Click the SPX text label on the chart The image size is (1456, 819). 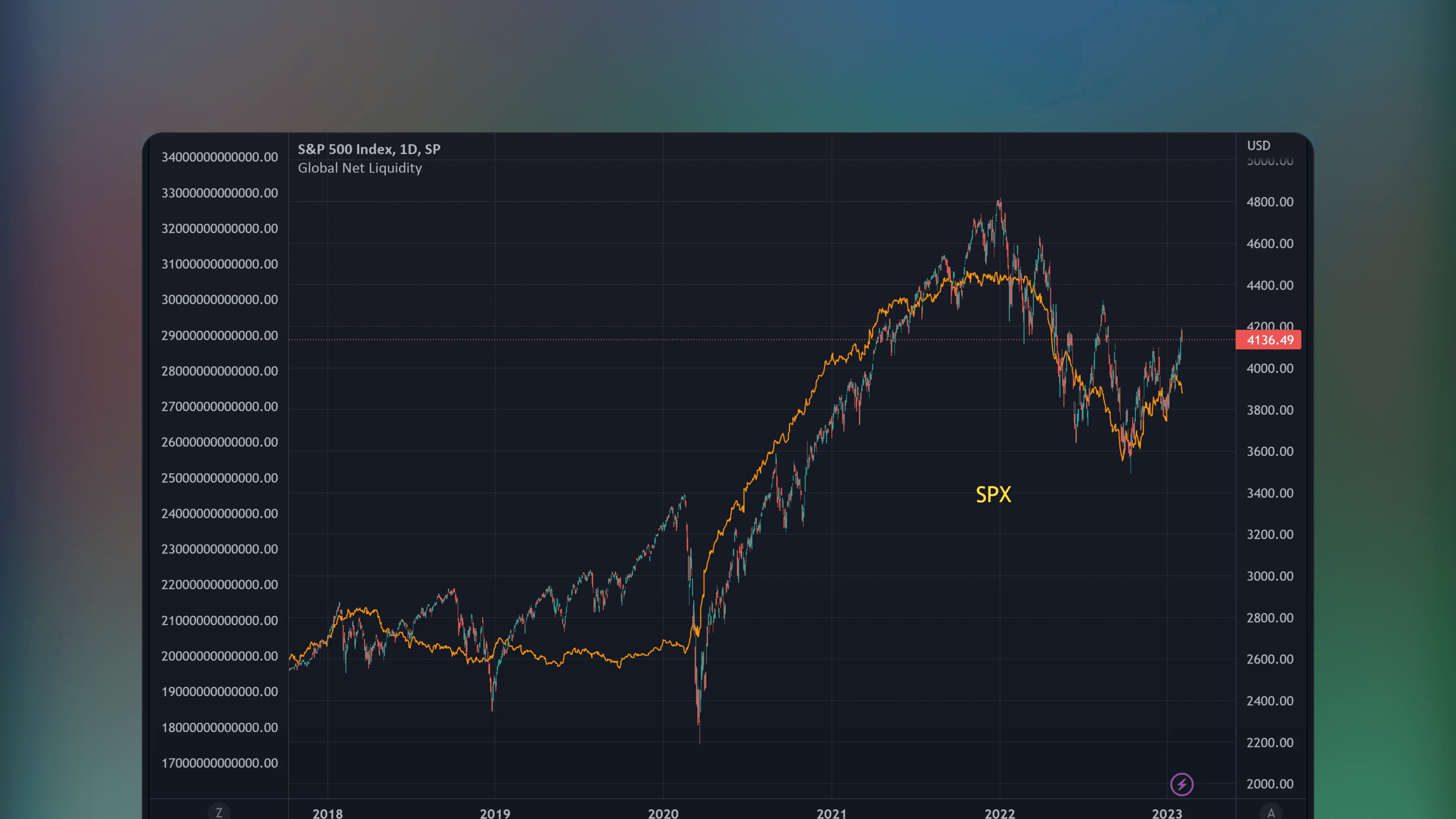point(994,494)
